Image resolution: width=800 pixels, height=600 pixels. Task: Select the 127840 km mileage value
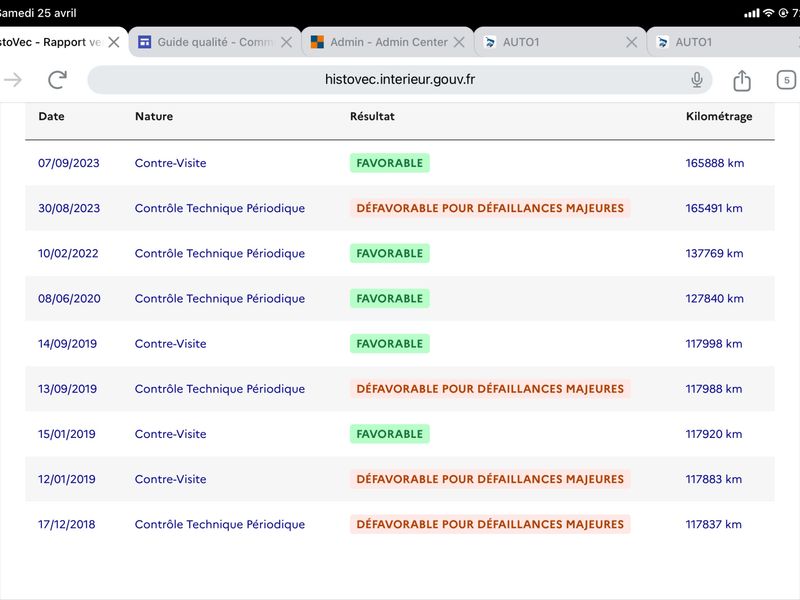(714, 298)
